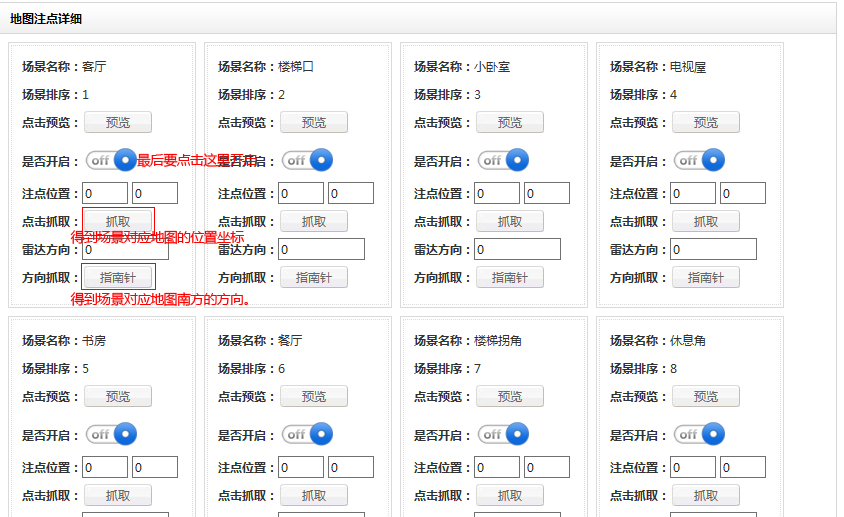Image resolution: width=844 pixels, height=517 pixels.
Task: Switch on 是否开启 for 电视屋
Action: coord(699,160)
